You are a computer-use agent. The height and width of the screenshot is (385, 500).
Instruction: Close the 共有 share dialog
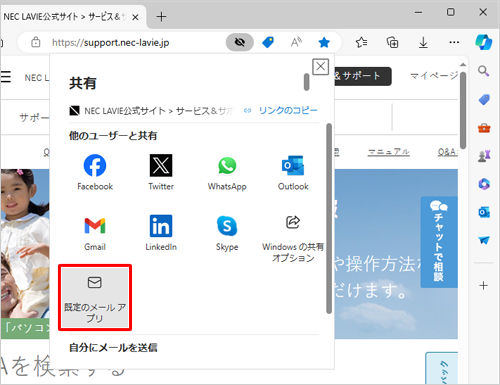[320, 66]
